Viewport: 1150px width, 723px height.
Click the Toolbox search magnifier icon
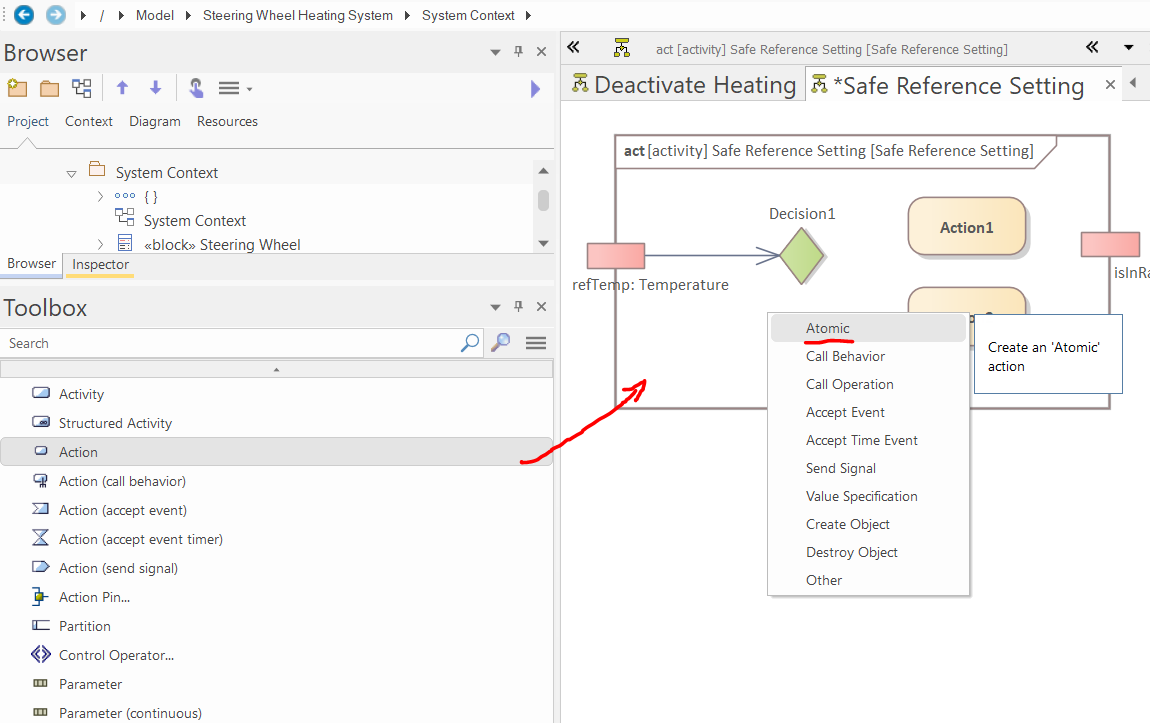point(469,343)
